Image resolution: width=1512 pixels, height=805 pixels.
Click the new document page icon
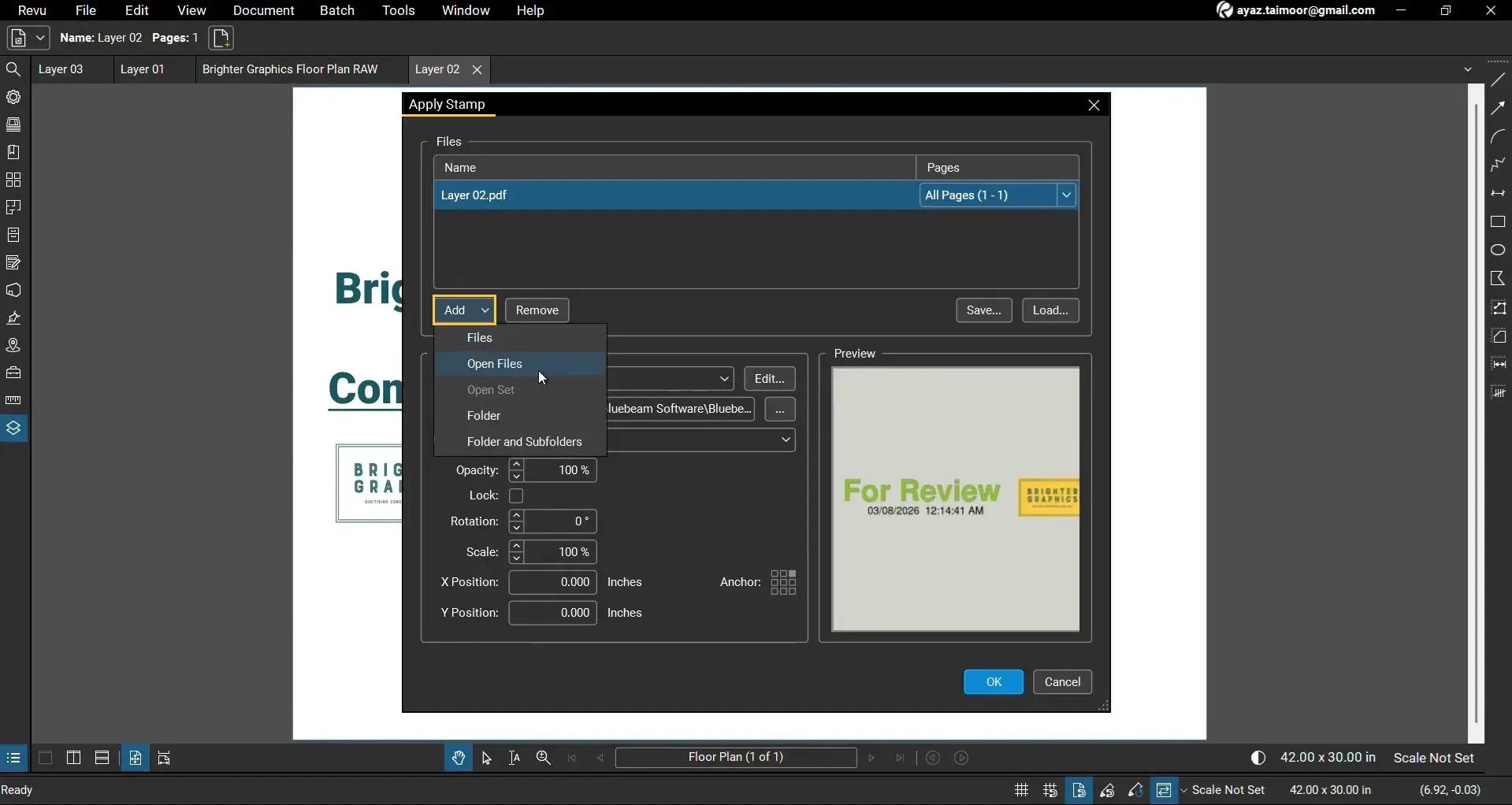tap(221, 38)
